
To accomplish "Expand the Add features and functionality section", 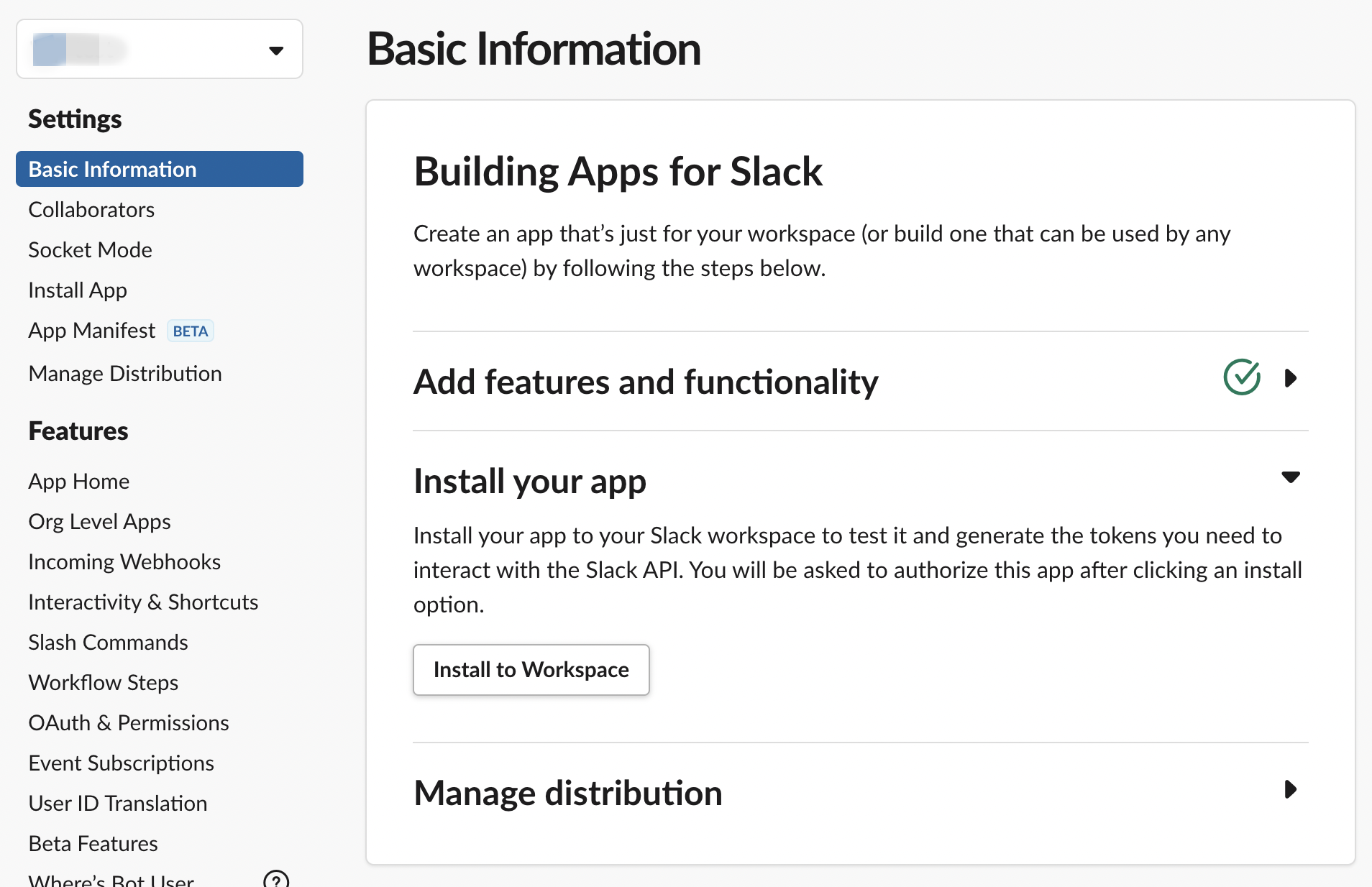I will point(1291,378).
